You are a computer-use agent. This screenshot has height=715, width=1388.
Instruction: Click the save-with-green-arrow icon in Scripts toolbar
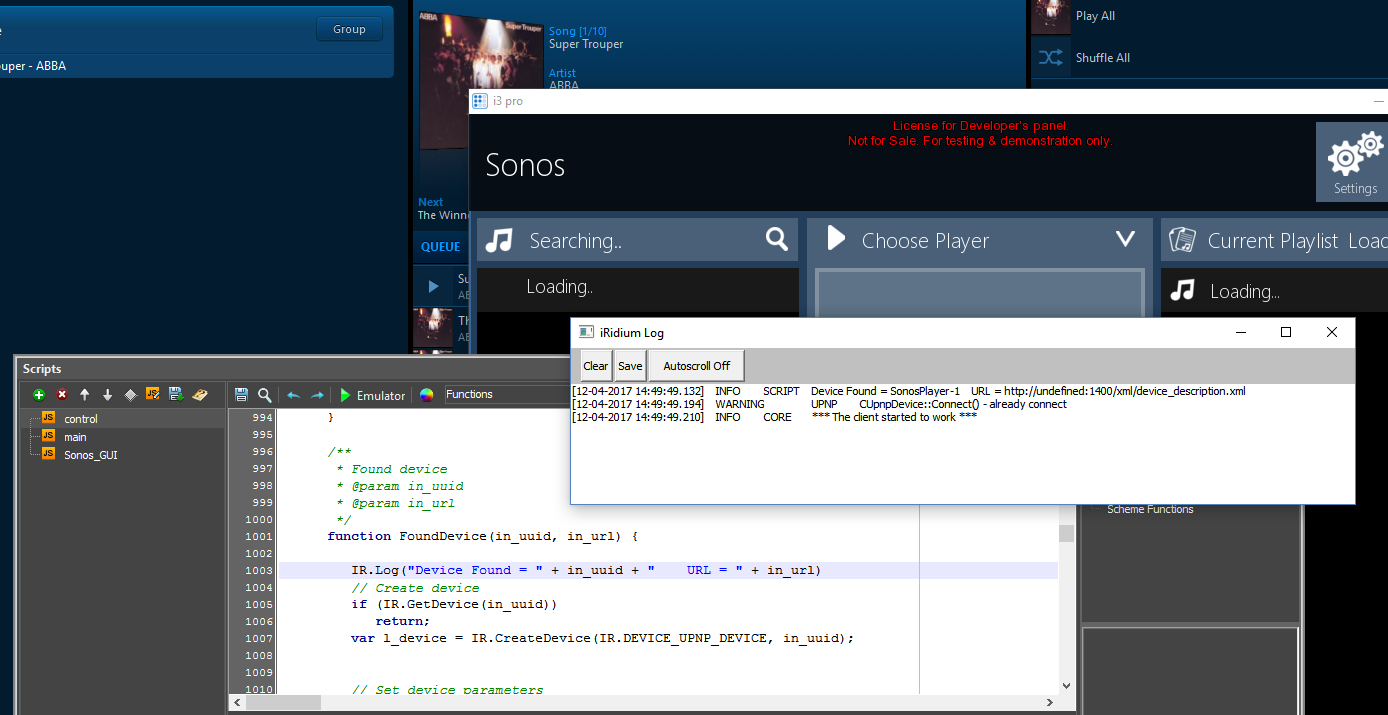pyautogui.click(x=176, y=395)
